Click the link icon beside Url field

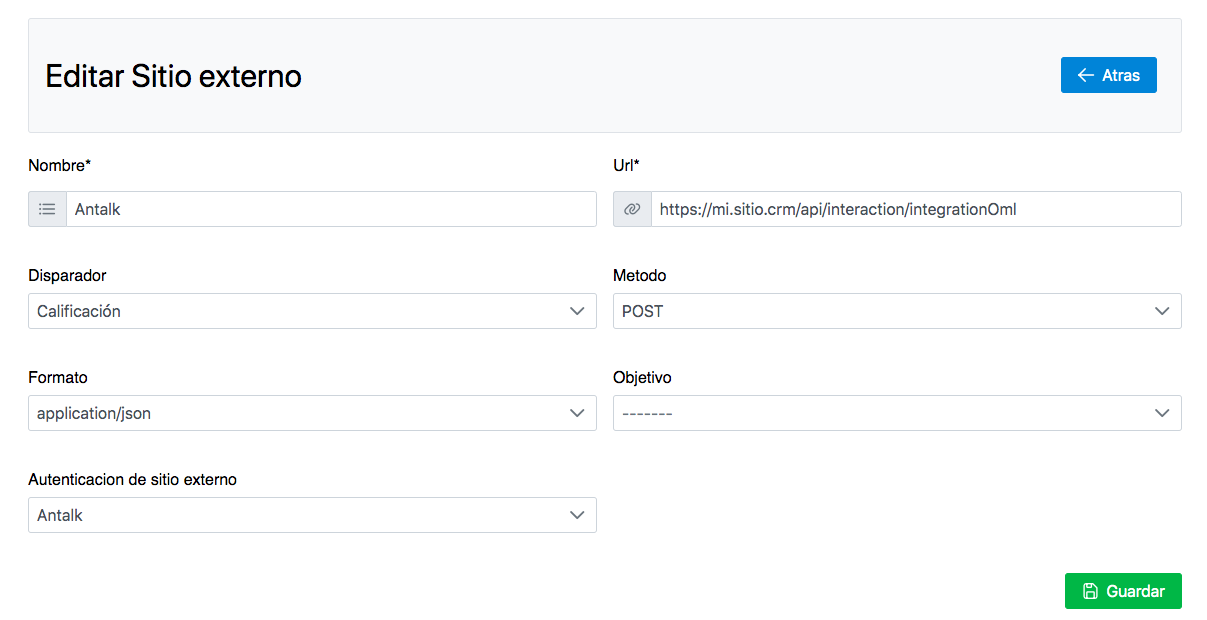pos(632,209)
